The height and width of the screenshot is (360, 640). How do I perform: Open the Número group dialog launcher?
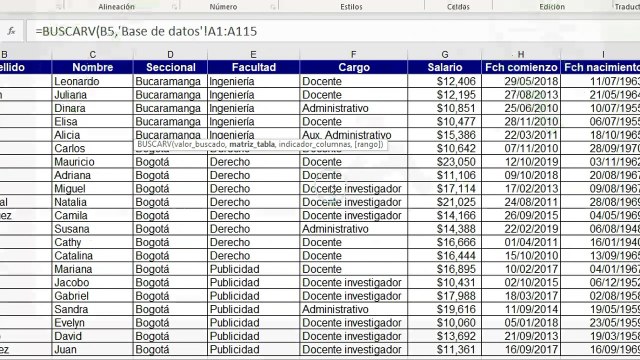(273, 7)
